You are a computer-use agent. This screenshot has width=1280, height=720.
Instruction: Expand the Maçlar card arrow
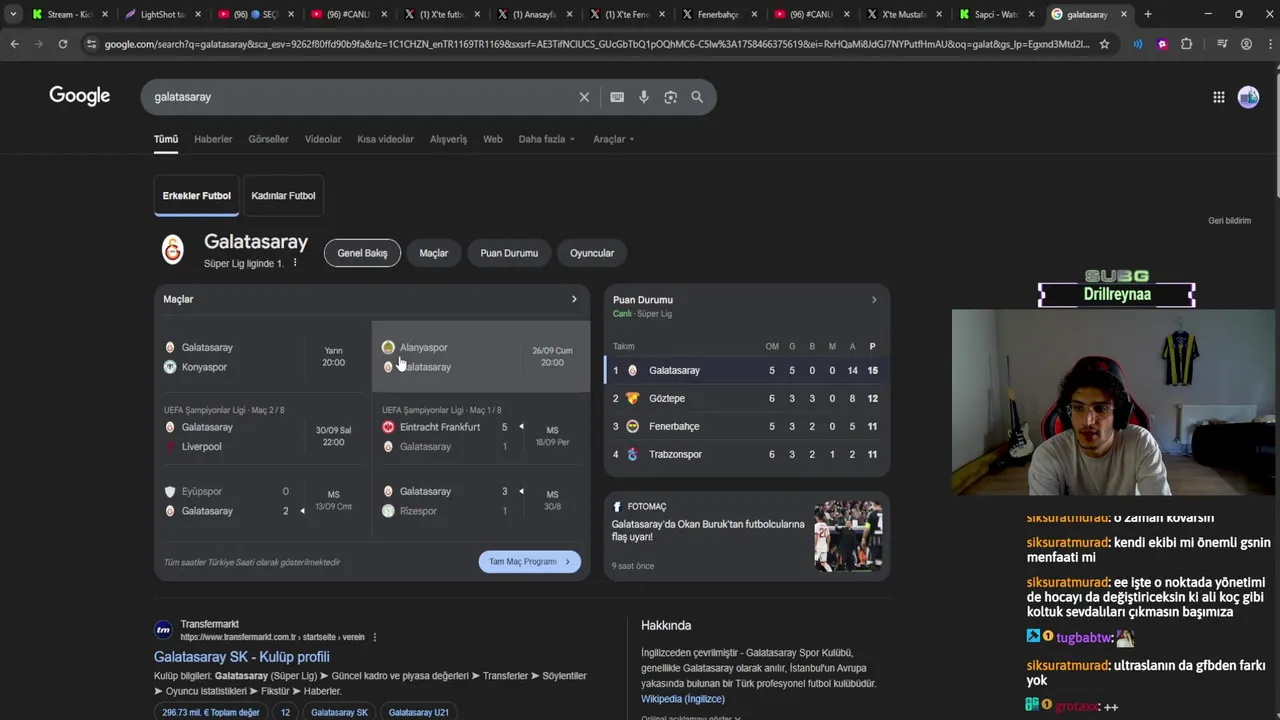pos(574,299)
